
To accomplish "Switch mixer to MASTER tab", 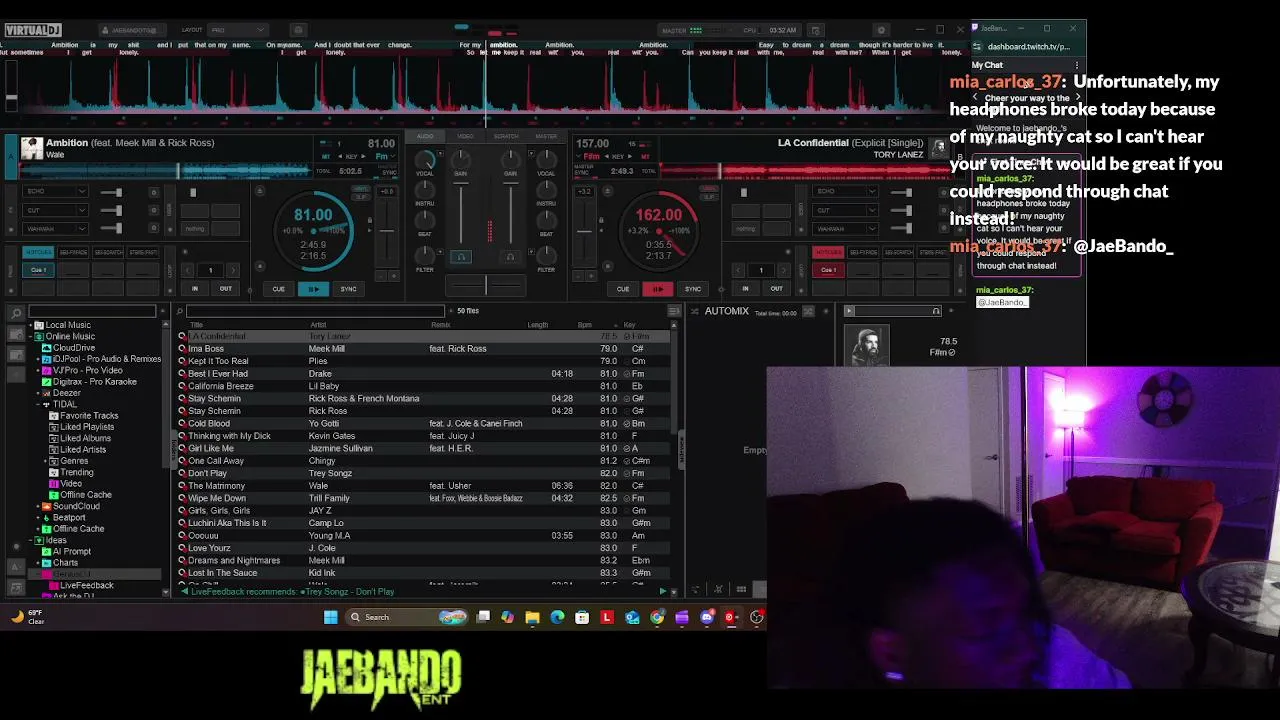I will [546, 136].
